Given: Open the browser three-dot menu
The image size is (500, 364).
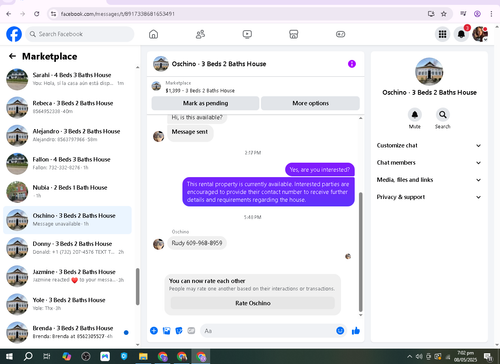Looking at the screenshot, I should coord(491,14).
